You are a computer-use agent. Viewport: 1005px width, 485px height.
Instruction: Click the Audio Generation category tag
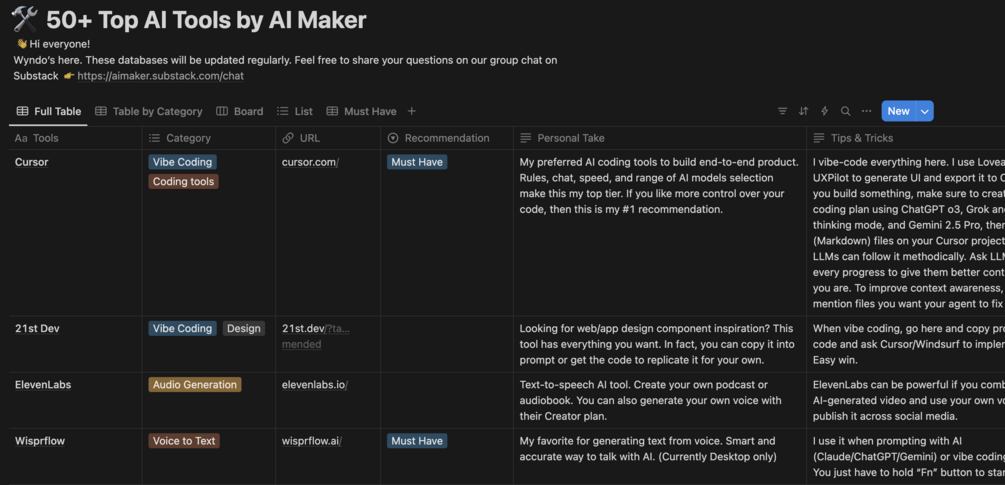[195, 385]
